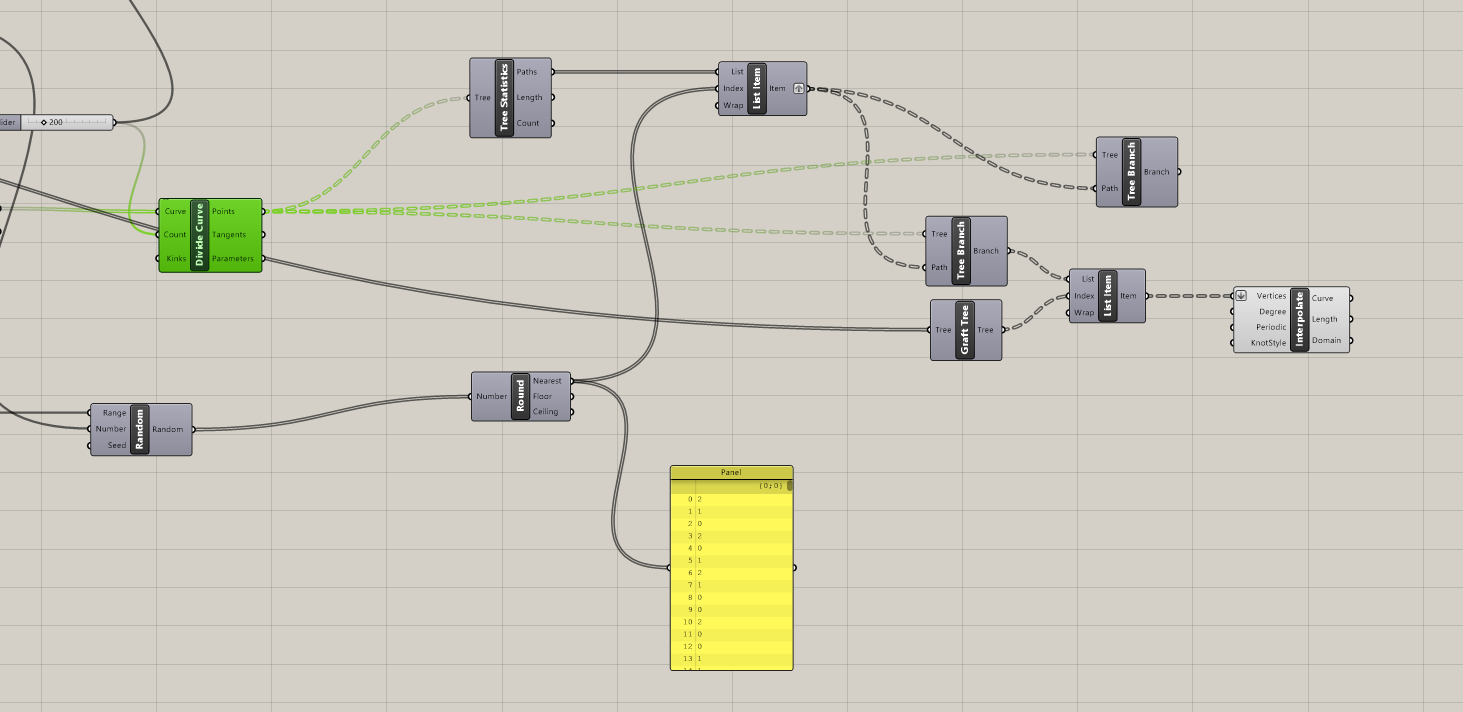Click the Index input of the List Item fed by Tree Statistics
1463x712 pixels.
[x=733, y=88]
